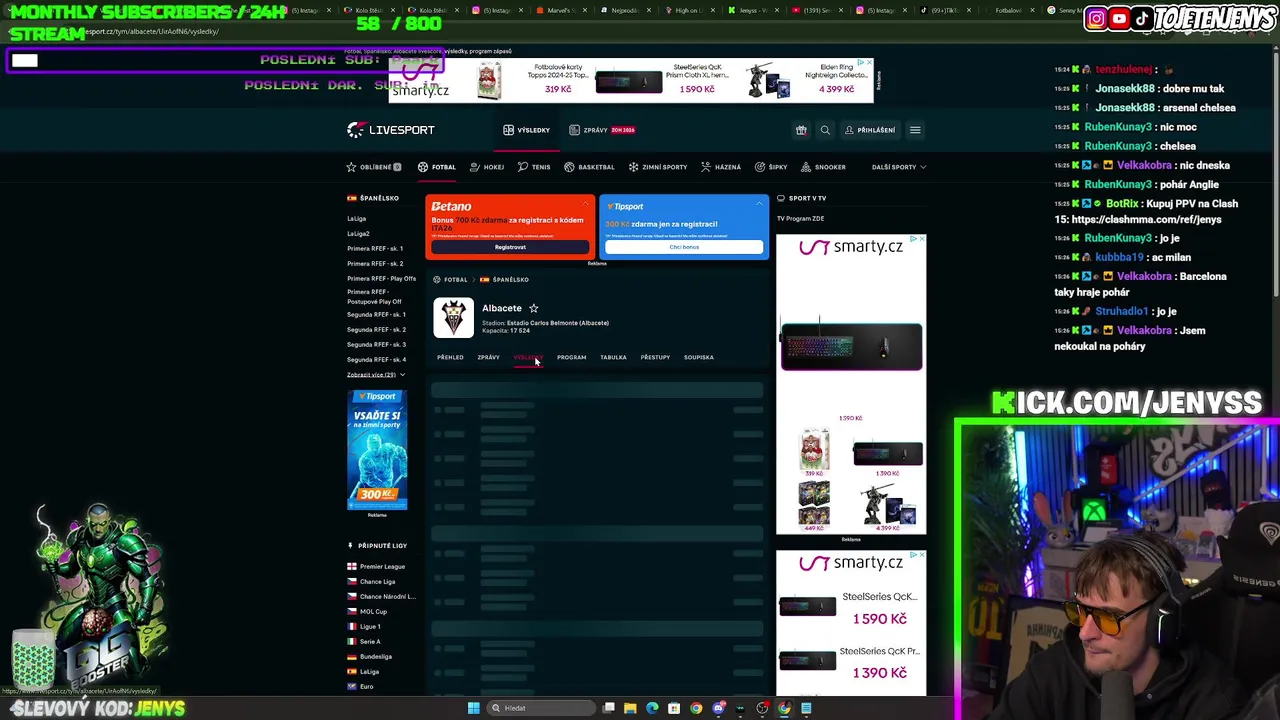The image size is (1280, 720).
Task: Open the Přehled team tab
Action: [450, 357]
